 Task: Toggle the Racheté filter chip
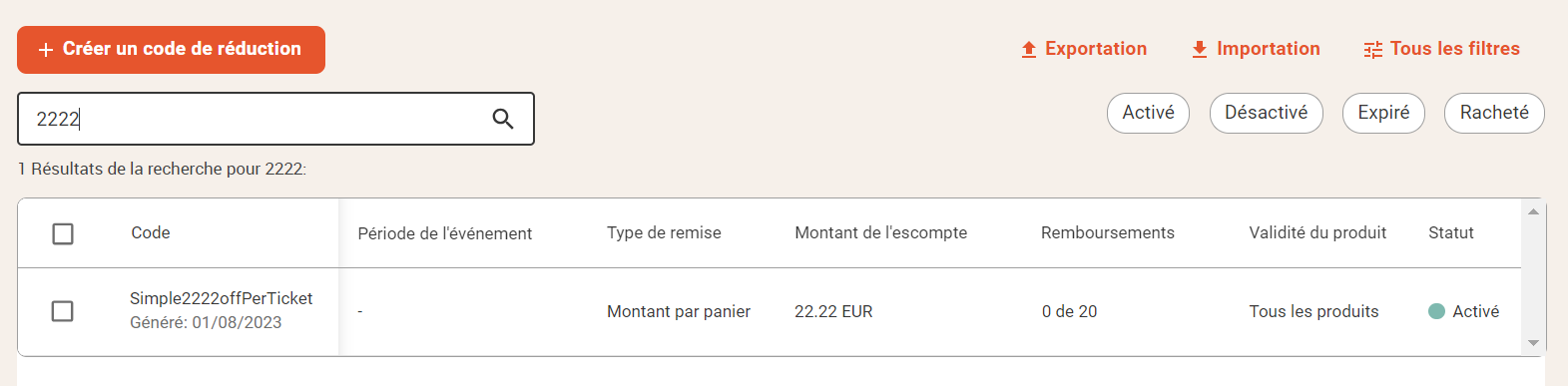point(1494,113)
